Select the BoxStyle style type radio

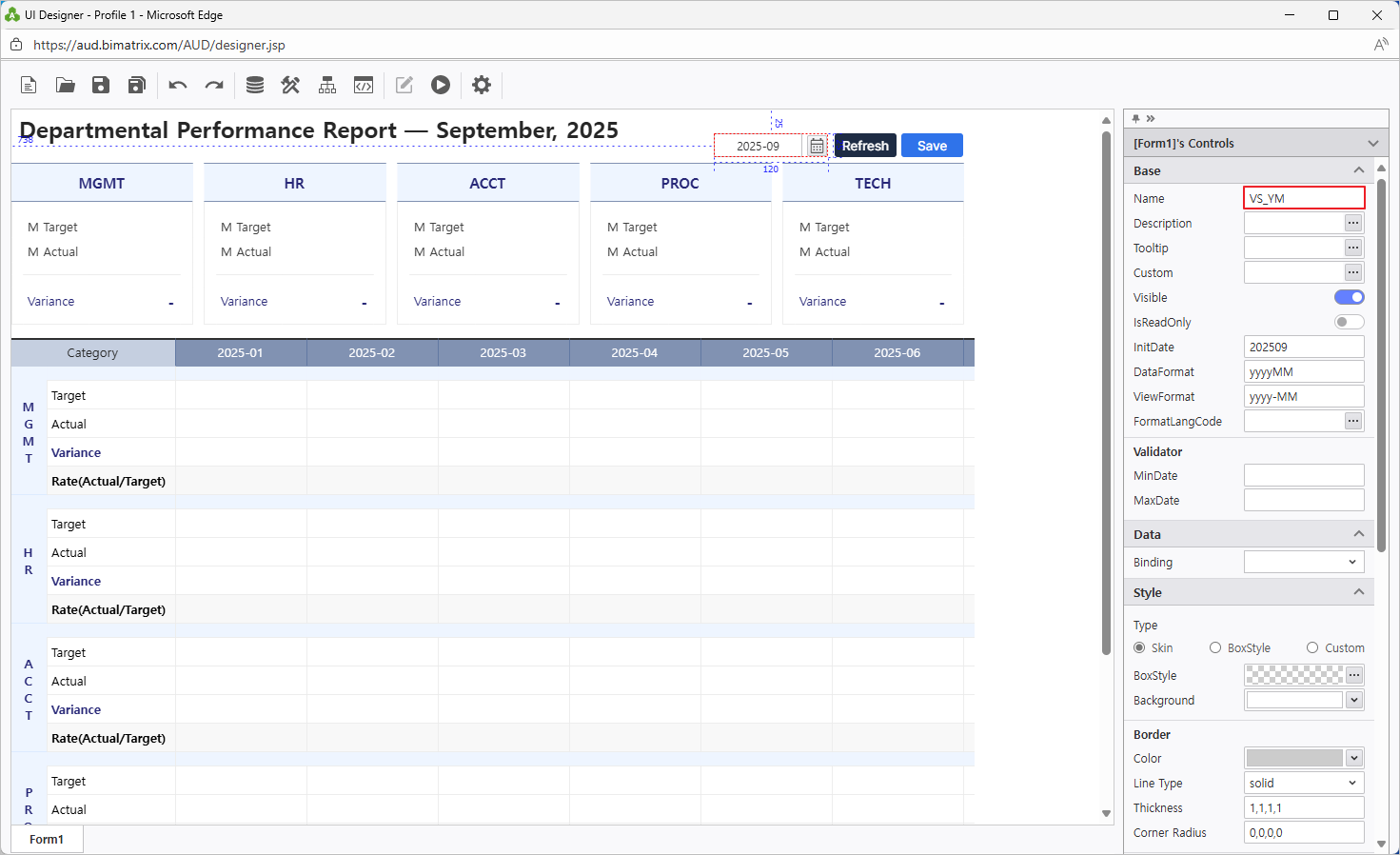1215,647
